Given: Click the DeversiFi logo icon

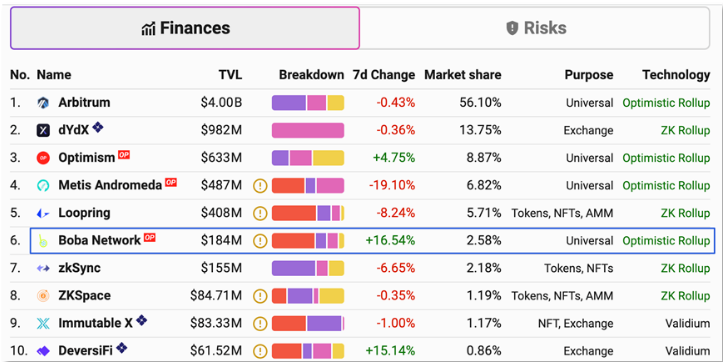Looking at the screenshot, I should [x=43, y=351].
